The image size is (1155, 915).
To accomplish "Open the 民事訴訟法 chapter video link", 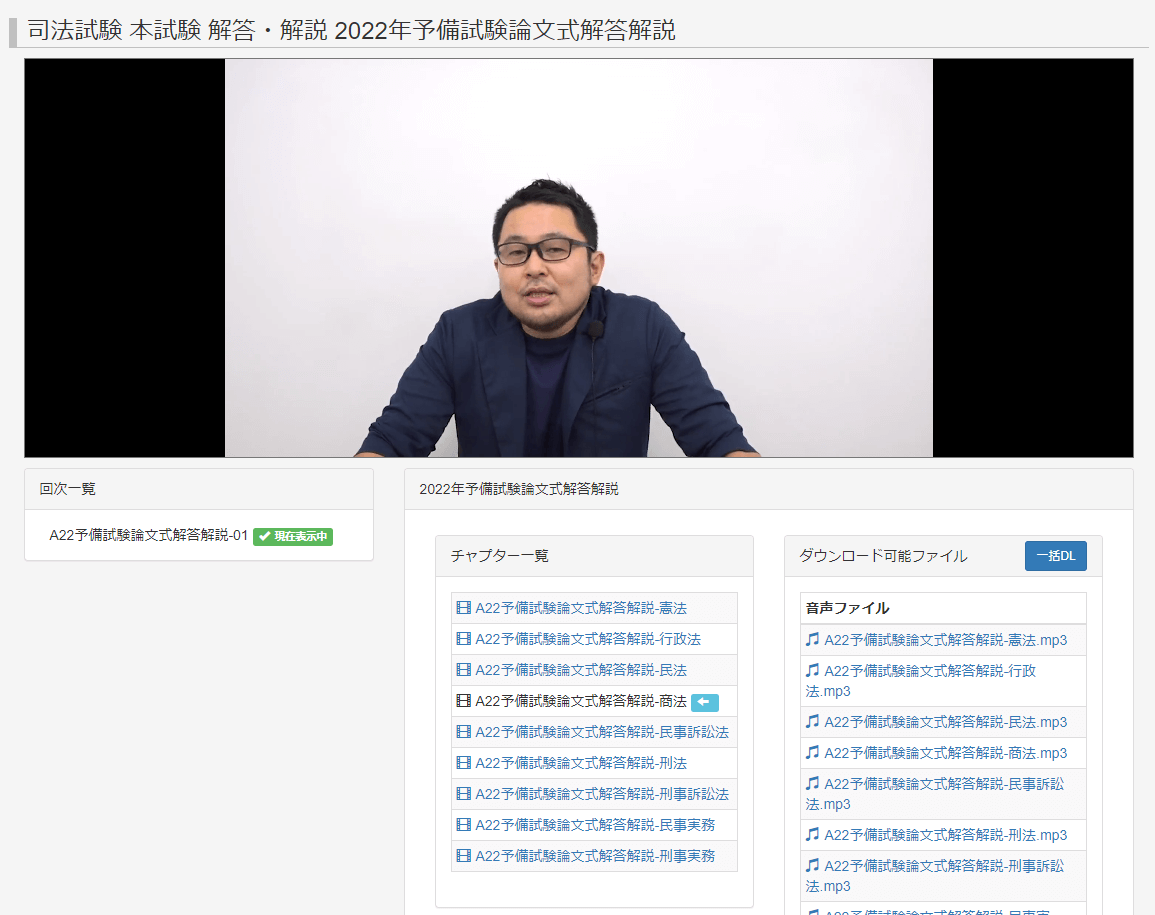I will [x=601, y=732].
